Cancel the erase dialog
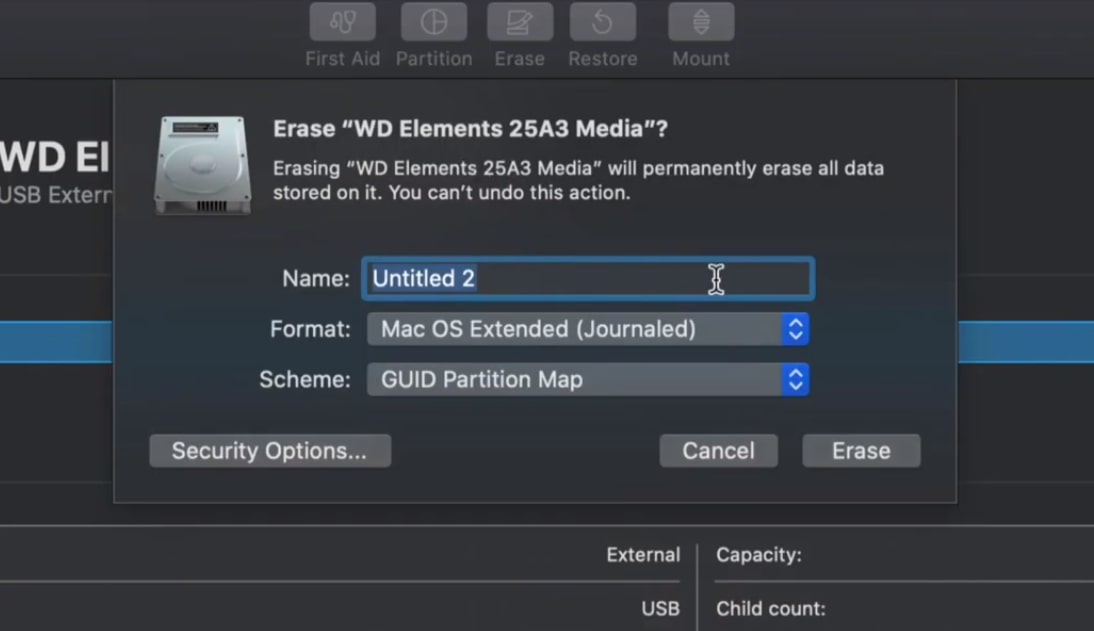Image resolution: width=1094 pixels, height=631 pixels. pyautogui.click(x=718, y=450)
